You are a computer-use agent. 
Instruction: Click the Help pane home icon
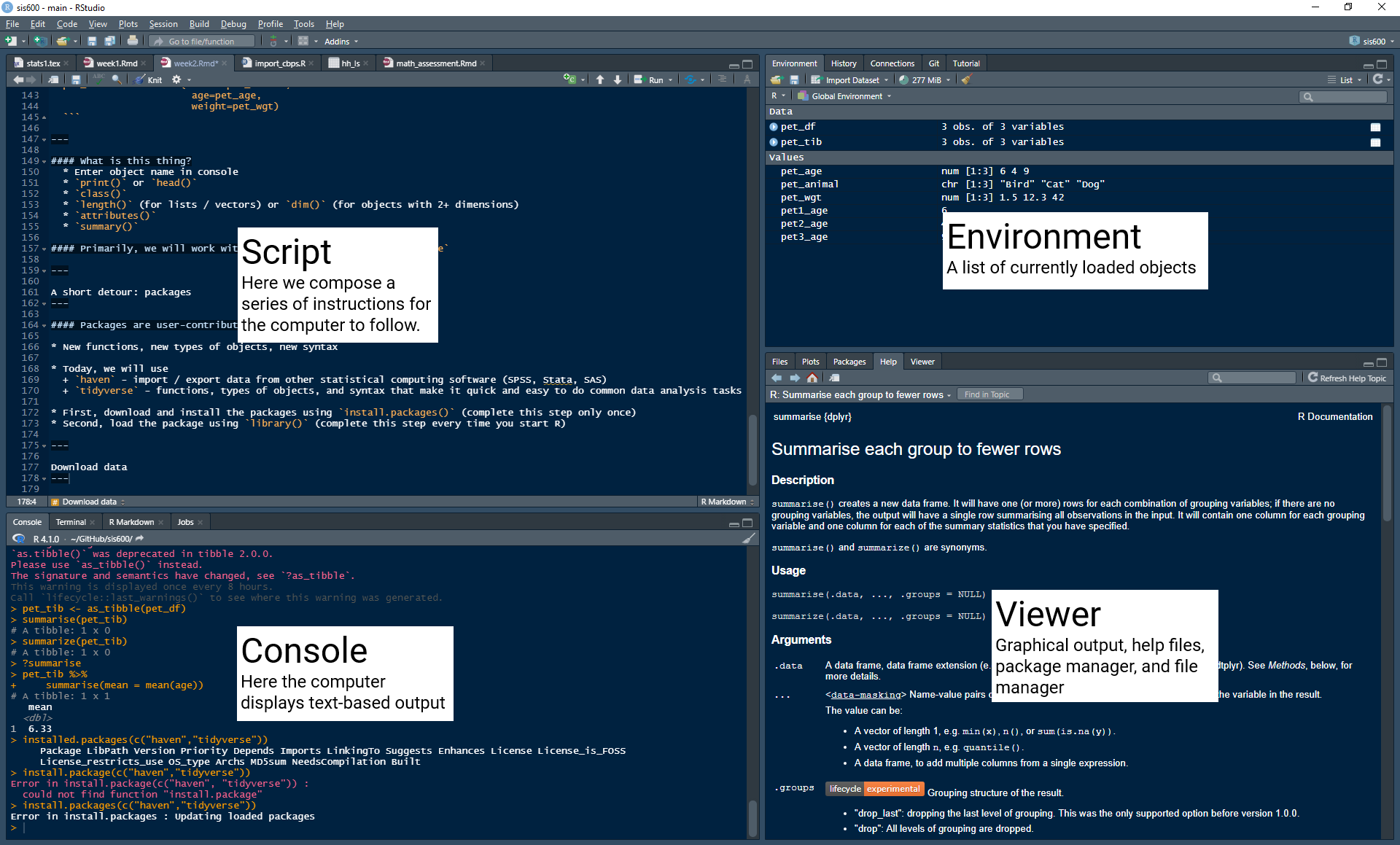click(812, 378)
